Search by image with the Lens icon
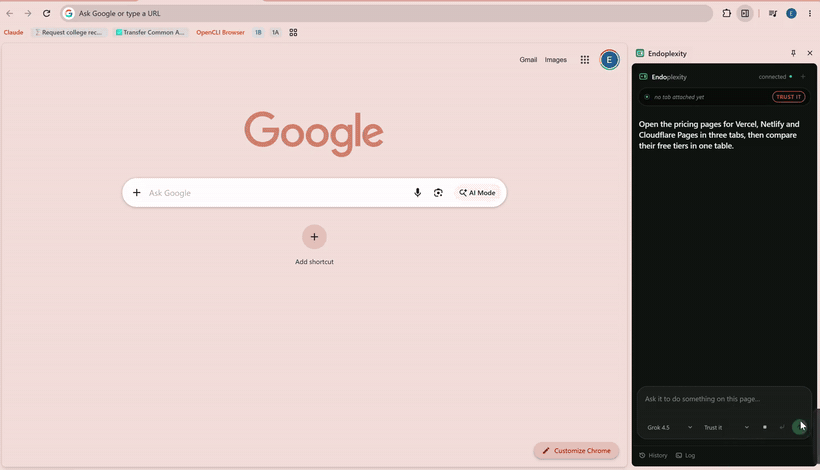This screenshot has height=470, width=820. click(x=438, y=192)
